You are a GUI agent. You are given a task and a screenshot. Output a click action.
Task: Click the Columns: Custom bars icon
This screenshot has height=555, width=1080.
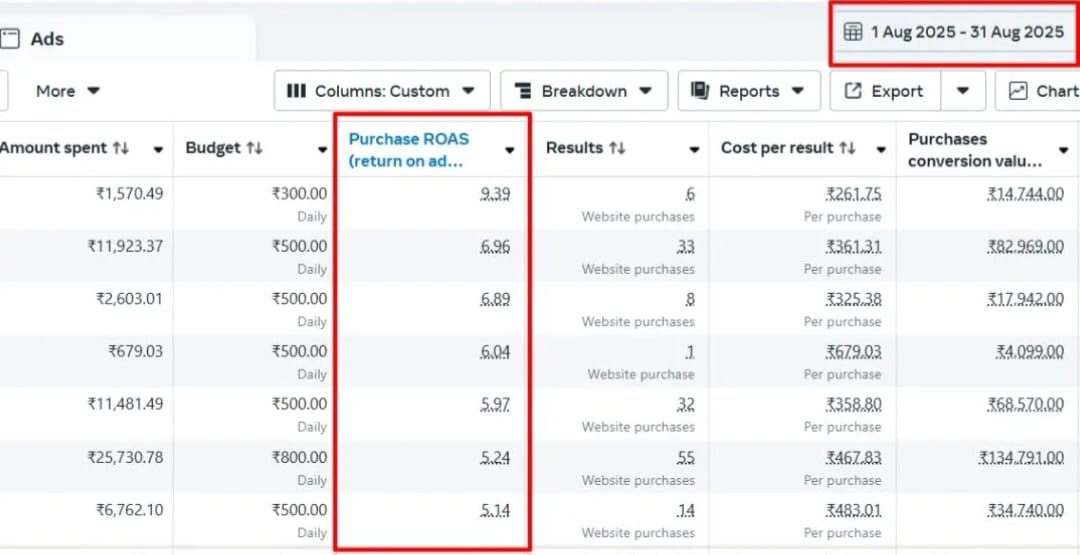coord(296,91)
